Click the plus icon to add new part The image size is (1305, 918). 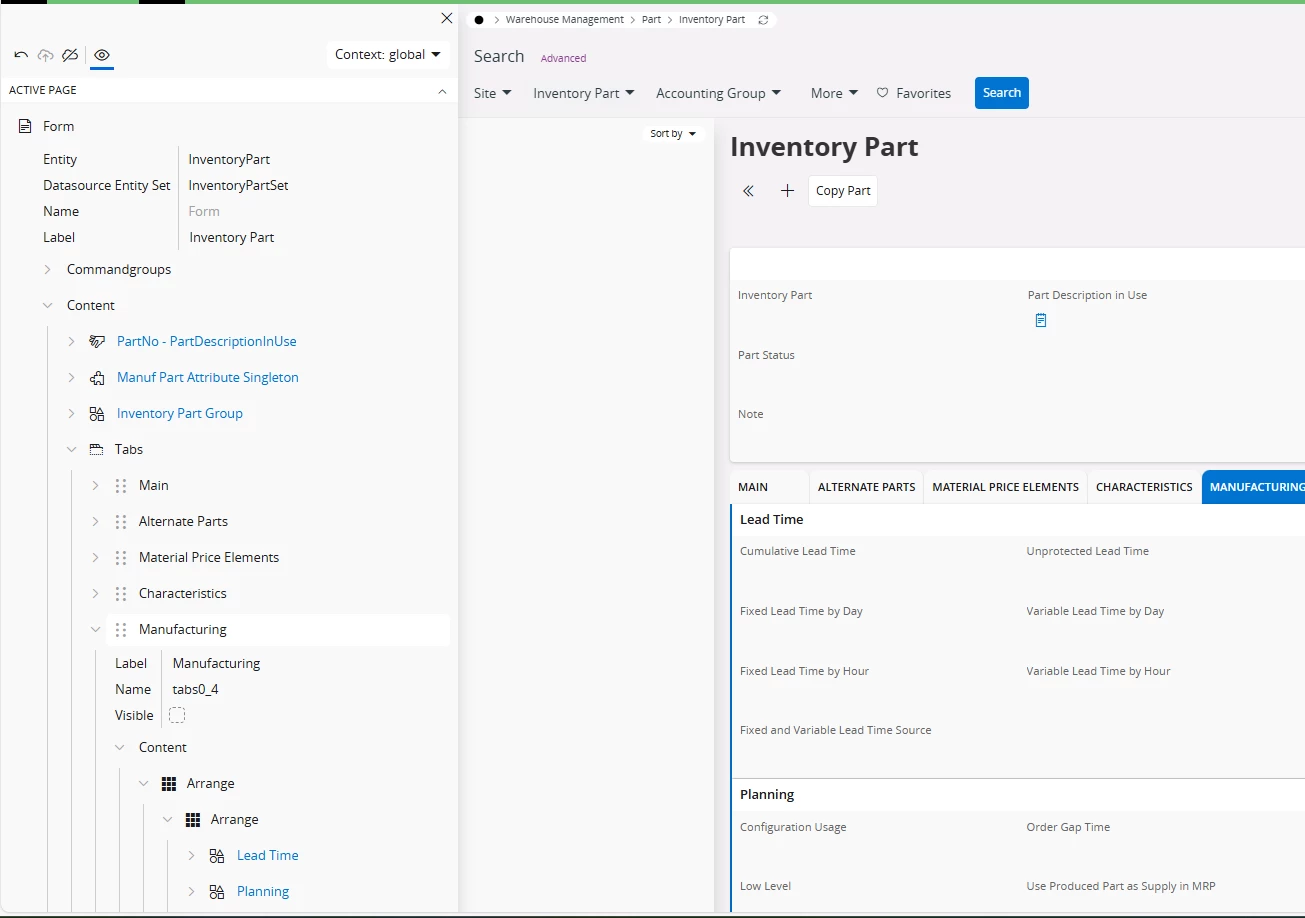pyautogui.click(x=787, y=191)
